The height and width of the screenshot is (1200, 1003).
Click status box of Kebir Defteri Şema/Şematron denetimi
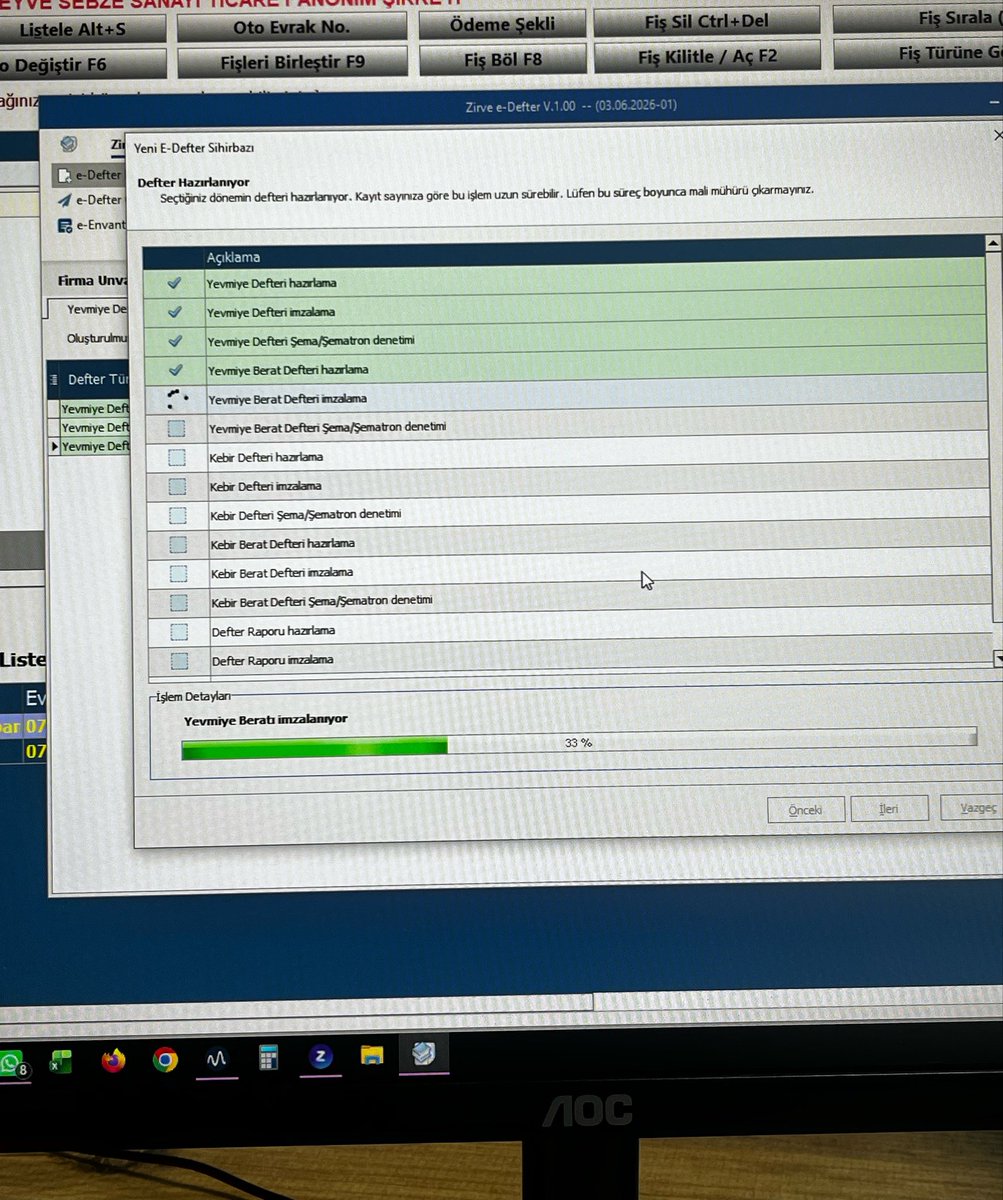(178, 516)
